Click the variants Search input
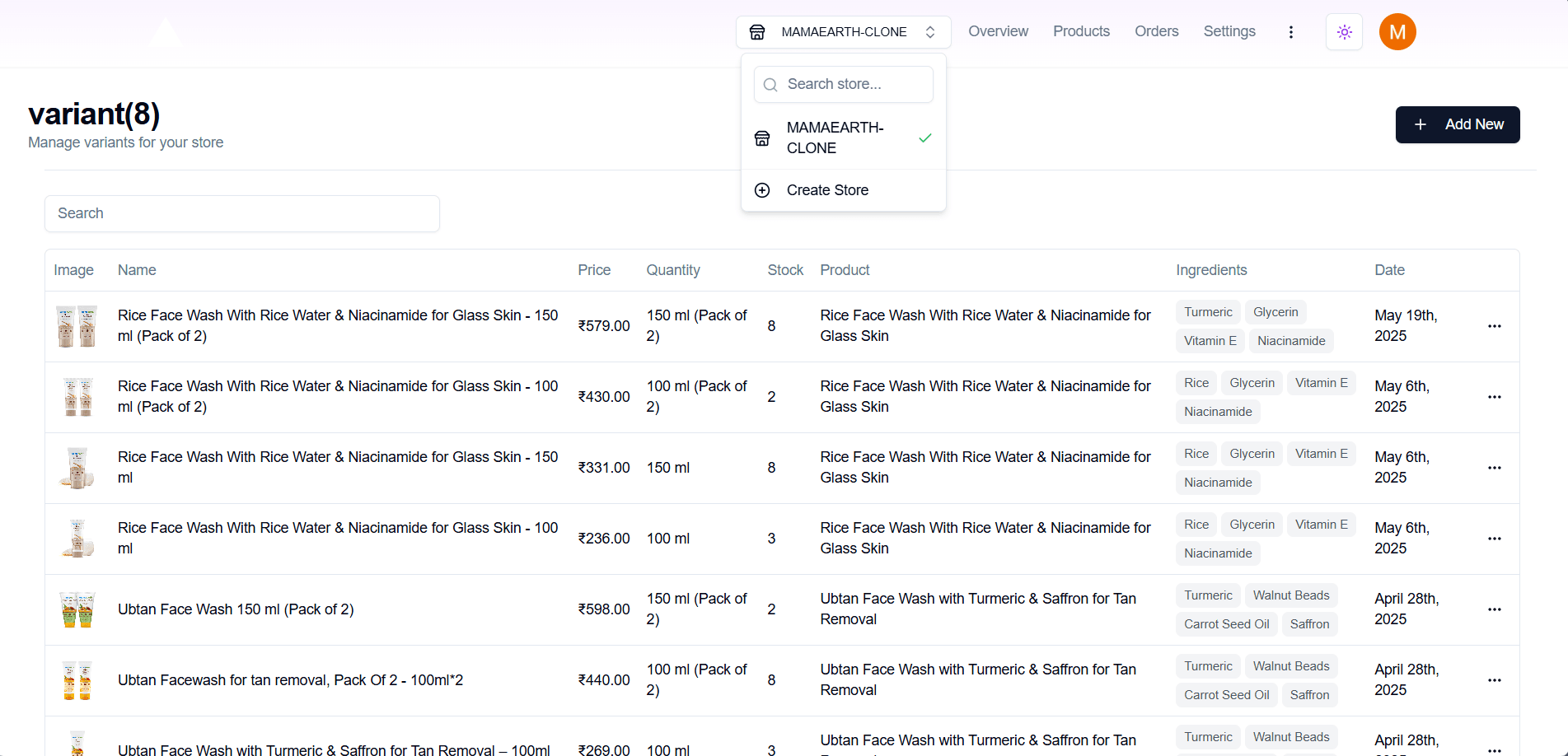 pos(241,213)
